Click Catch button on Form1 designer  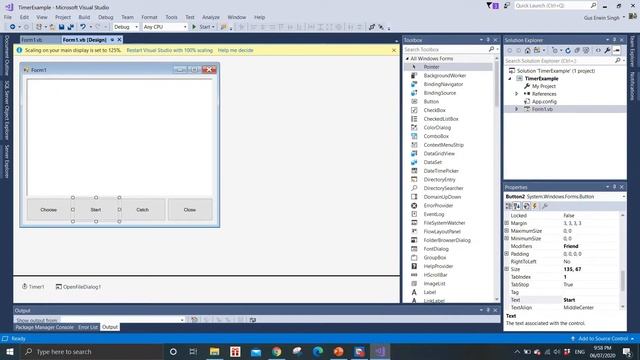[x=143, y=210]
